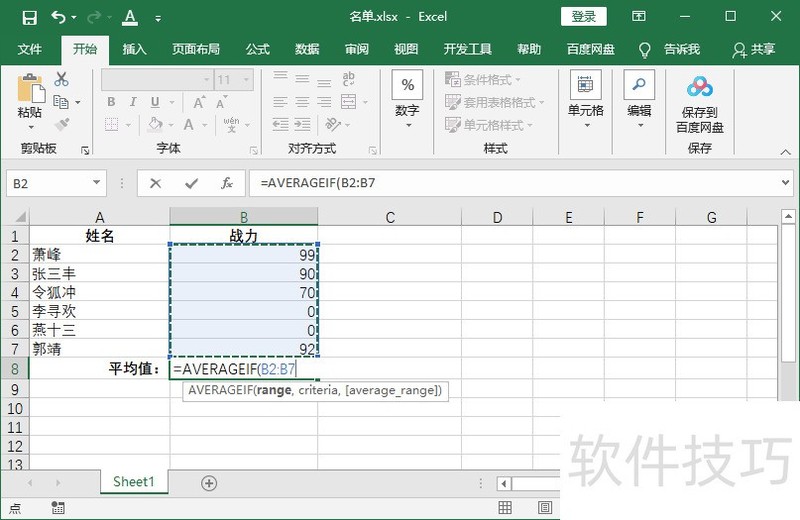Customize Quick Access Toolbar arrow

point(158,19)
